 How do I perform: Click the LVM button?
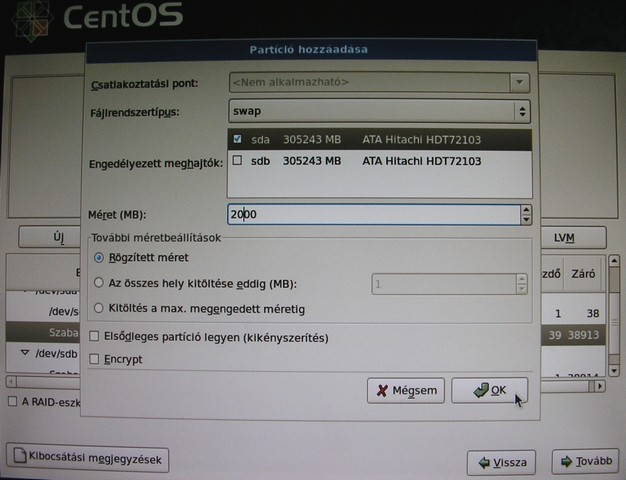[x=566, y=237]
